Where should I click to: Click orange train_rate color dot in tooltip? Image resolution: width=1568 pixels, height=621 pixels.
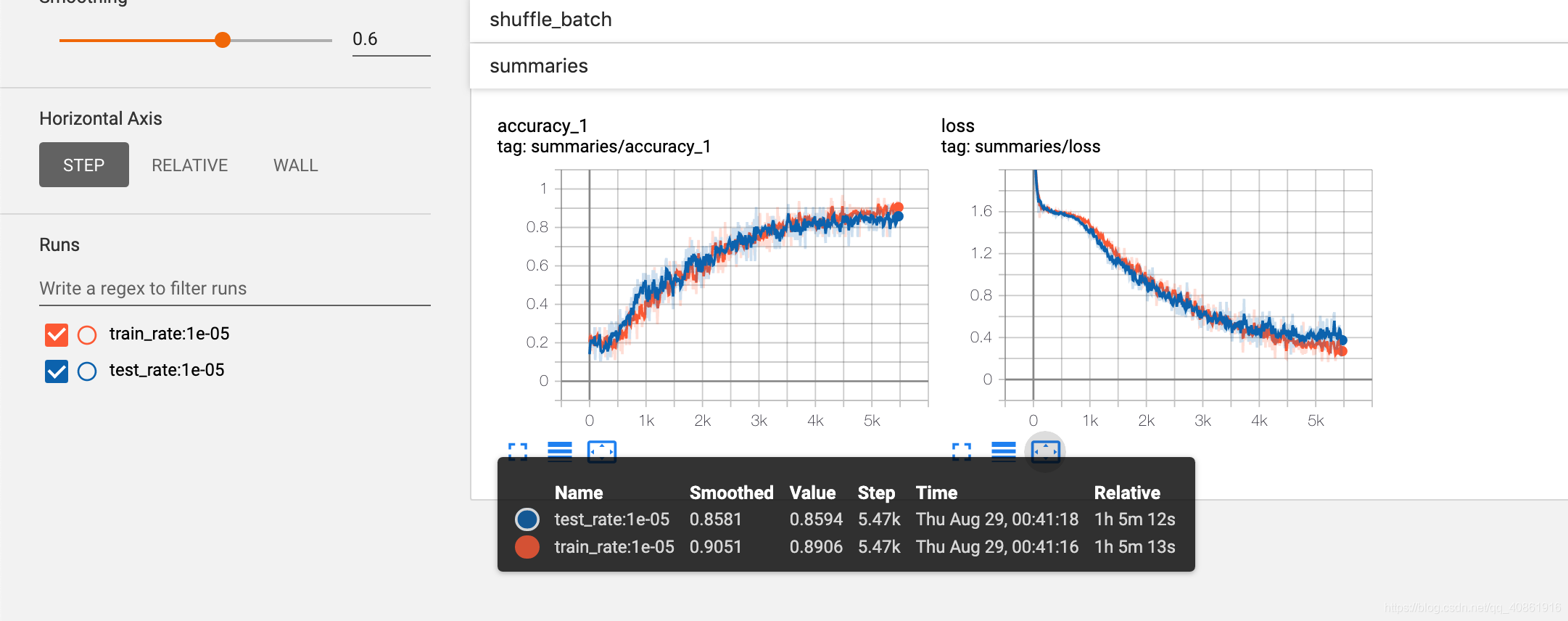(527, 547)
